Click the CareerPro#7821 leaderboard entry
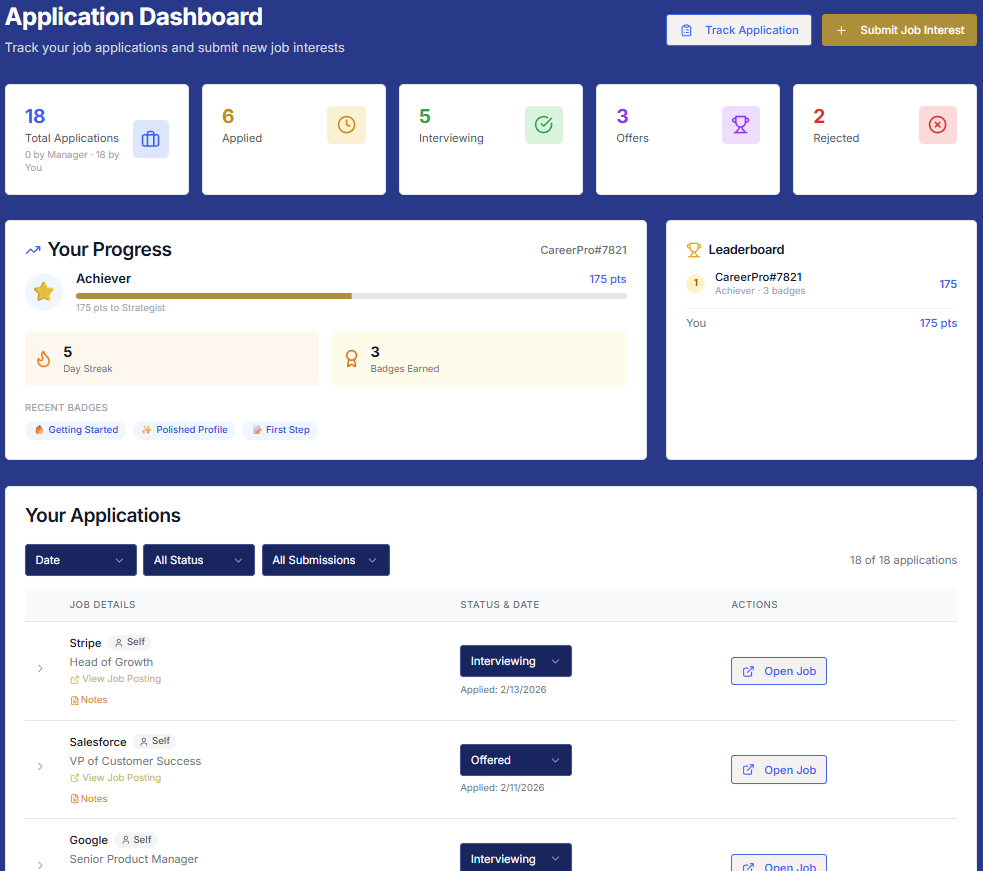Viewport: 983px width, 871px height. [x=821, y=283]
